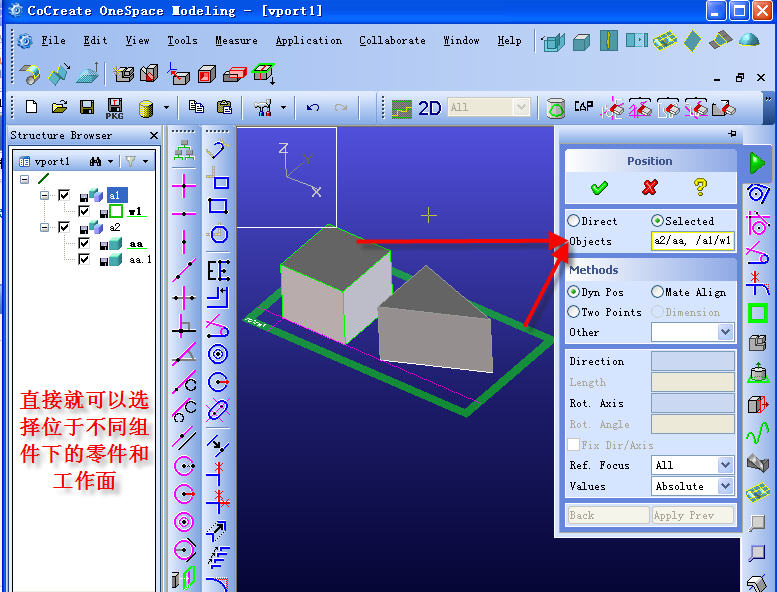
Task: Collapse the a2 tree node
Action: pyautogui.click(x=45, y=227)
